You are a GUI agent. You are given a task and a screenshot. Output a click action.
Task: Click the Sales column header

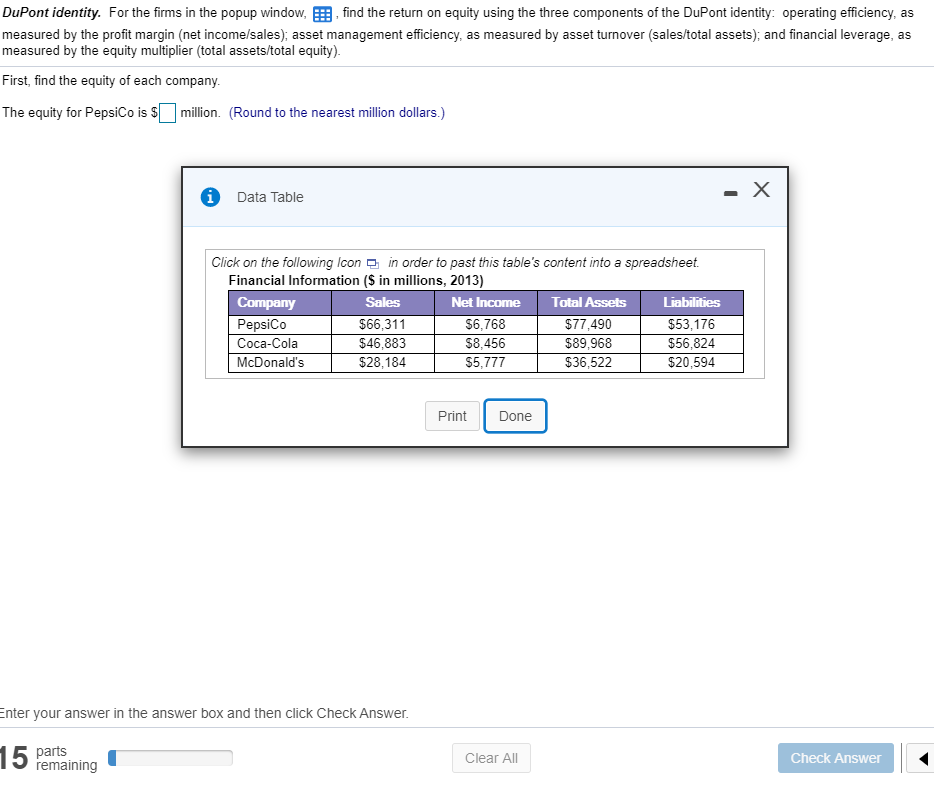point(383,303)
